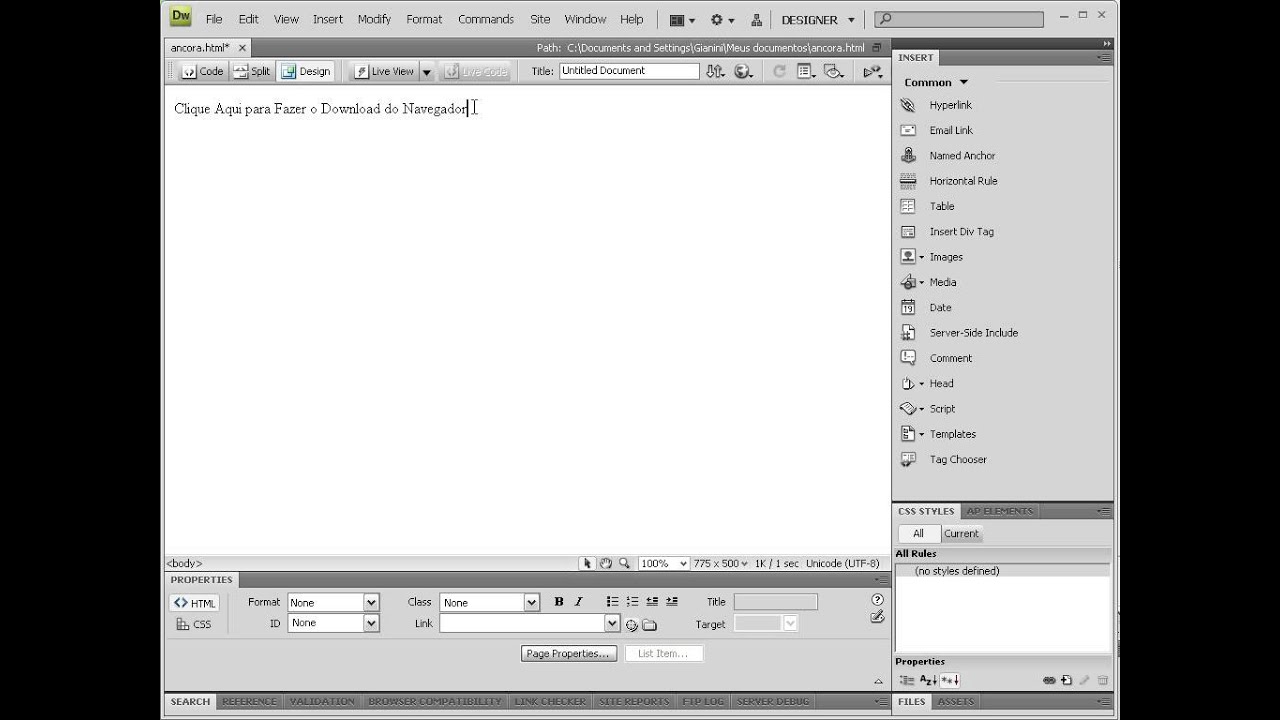The image size is (1280, 720).
Task: Click the Refresh design view icon
Action: [x=779, y=71]
